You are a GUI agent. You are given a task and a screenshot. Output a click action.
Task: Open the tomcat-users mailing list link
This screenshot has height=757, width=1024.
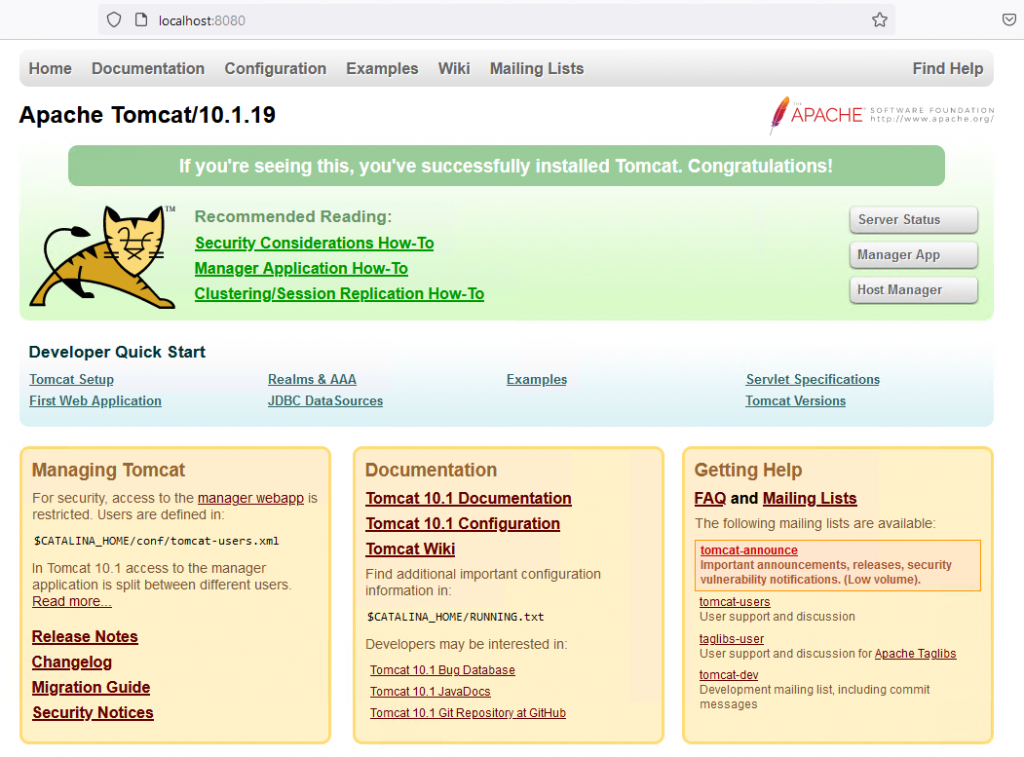click(x=735, y=602)
